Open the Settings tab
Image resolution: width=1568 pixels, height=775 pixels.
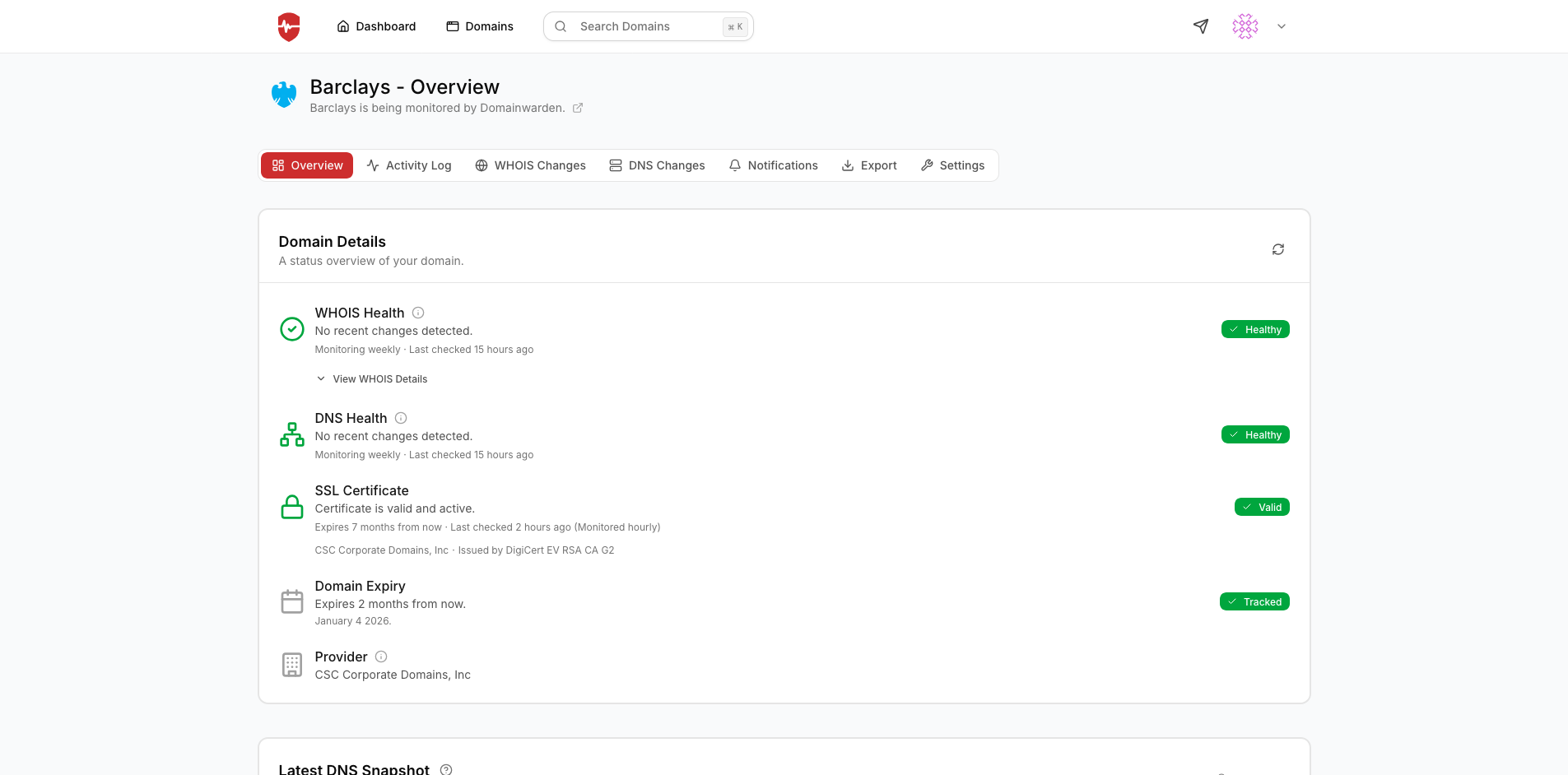(x=953, y=165)
